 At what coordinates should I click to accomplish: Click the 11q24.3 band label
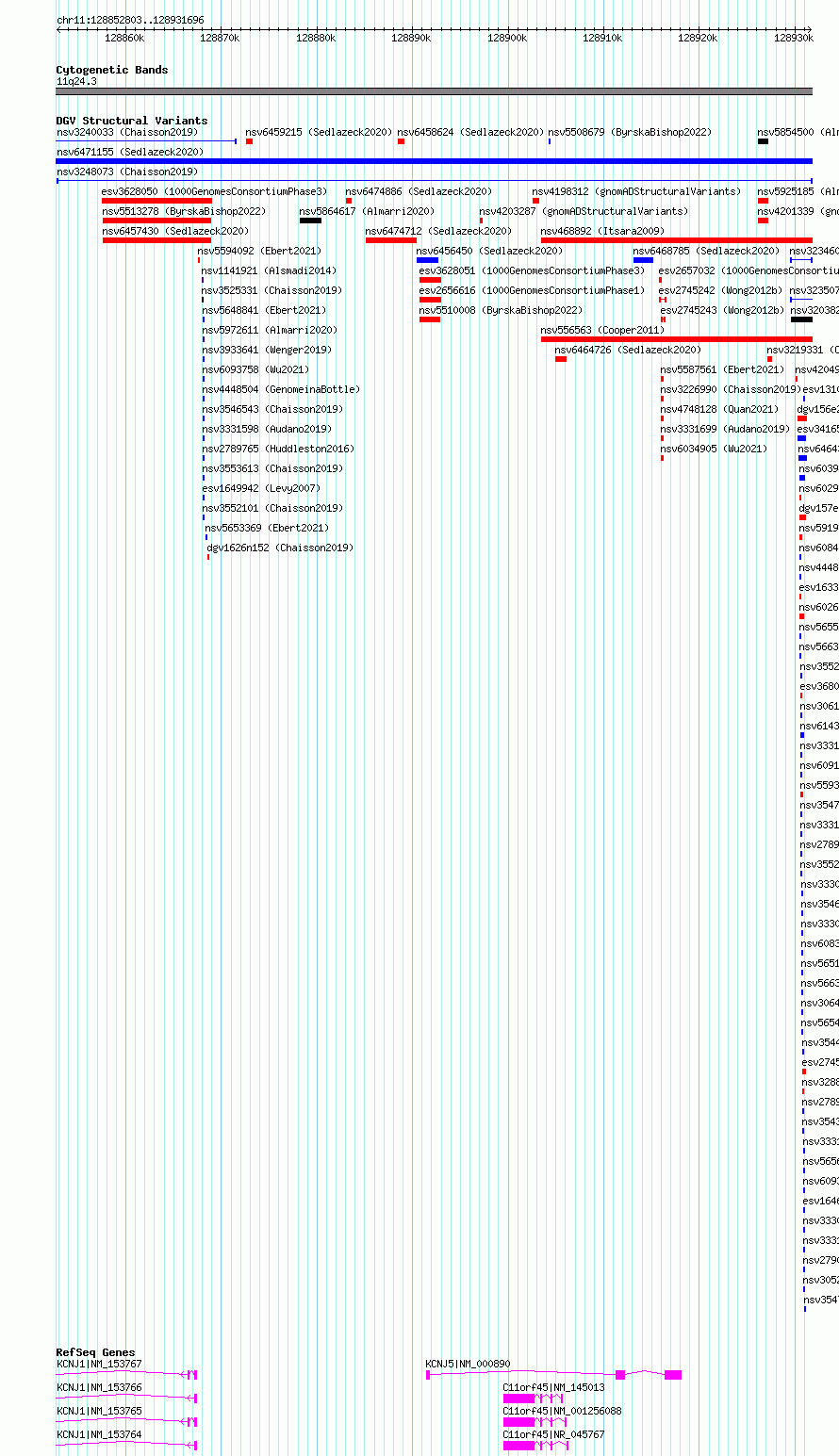[x=76, y=81]
